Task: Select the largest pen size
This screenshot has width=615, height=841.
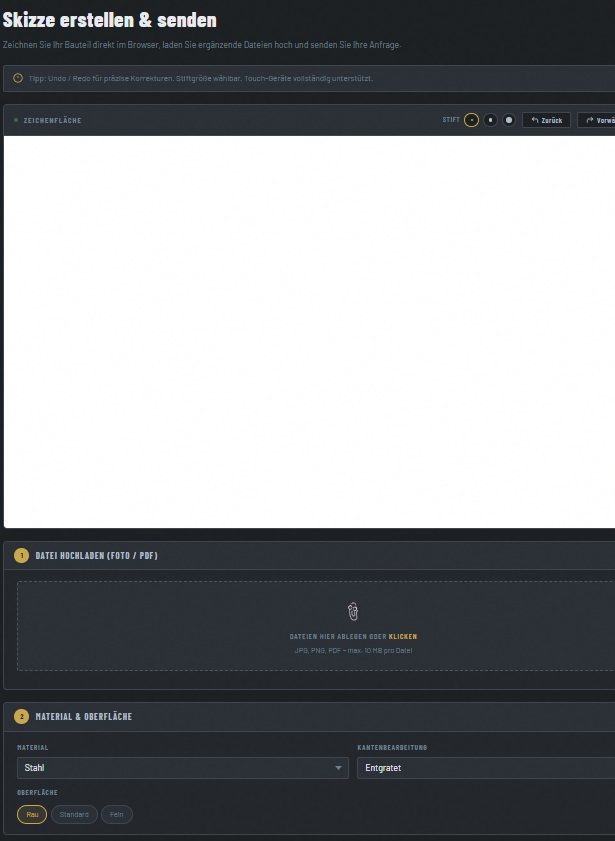Action: tap(509, 120)
